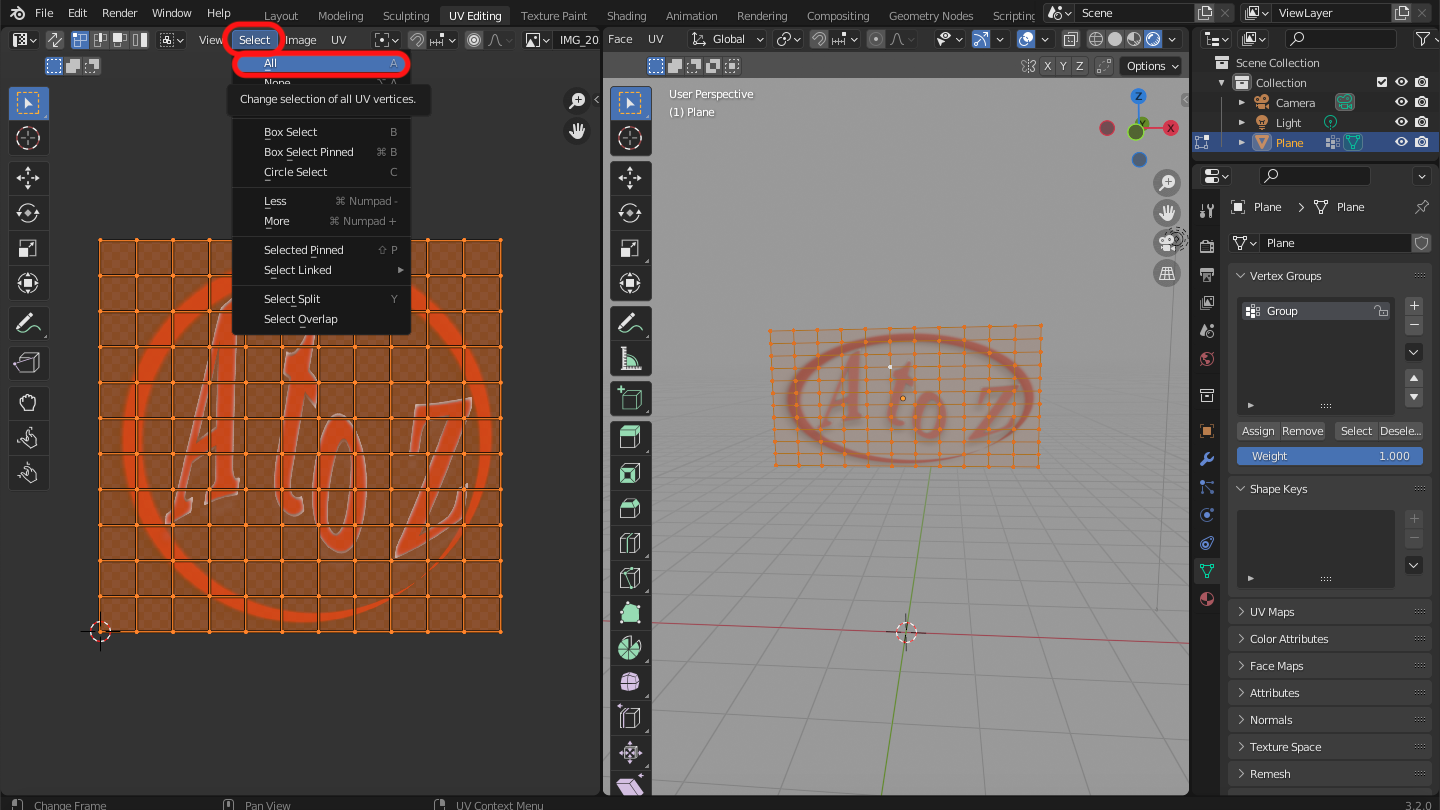Open UV editor type dropdown

pos(24,40)
